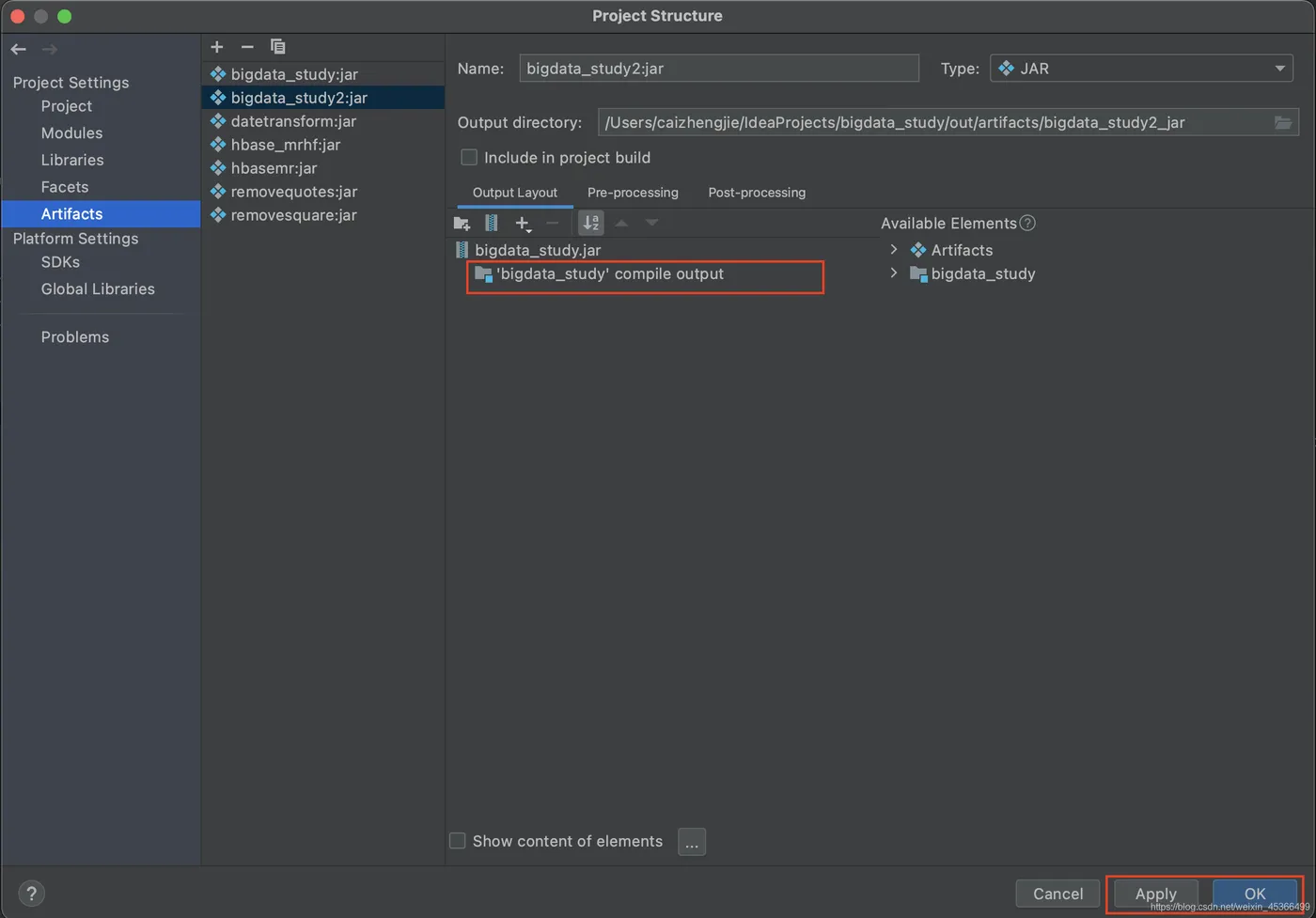Select the bigdata_study:jar artifact
The width and height of the screenshot is (1316, 918).
(x=322, y=74)
